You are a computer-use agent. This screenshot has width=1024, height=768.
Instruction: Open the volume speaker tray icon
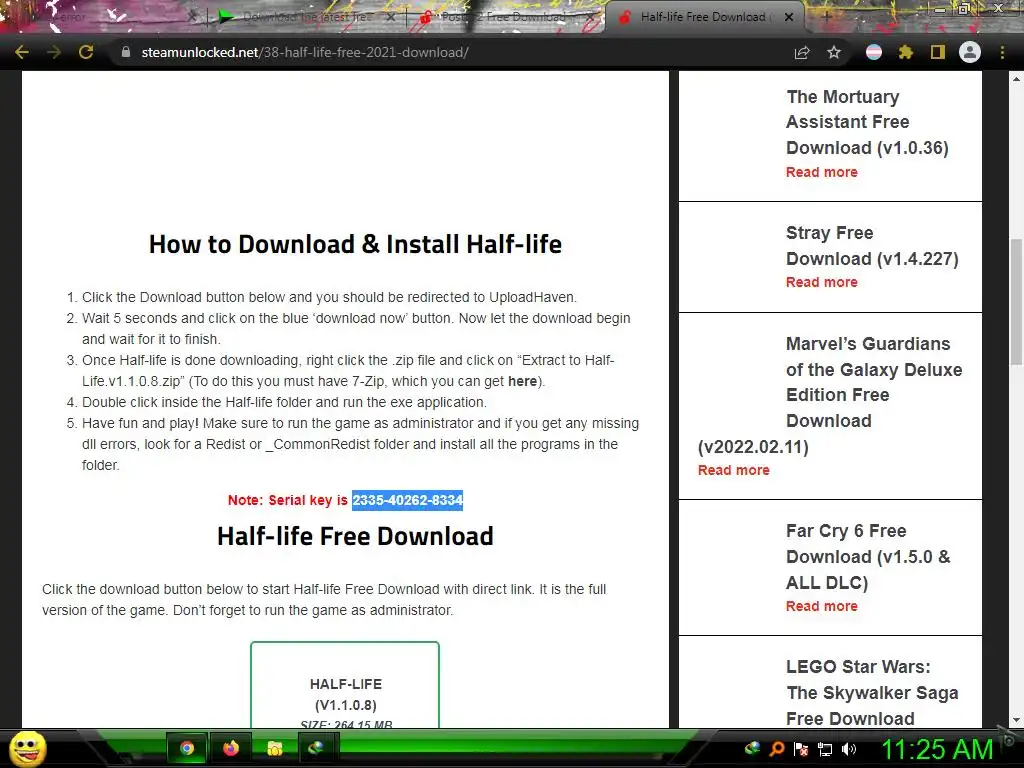849,749
